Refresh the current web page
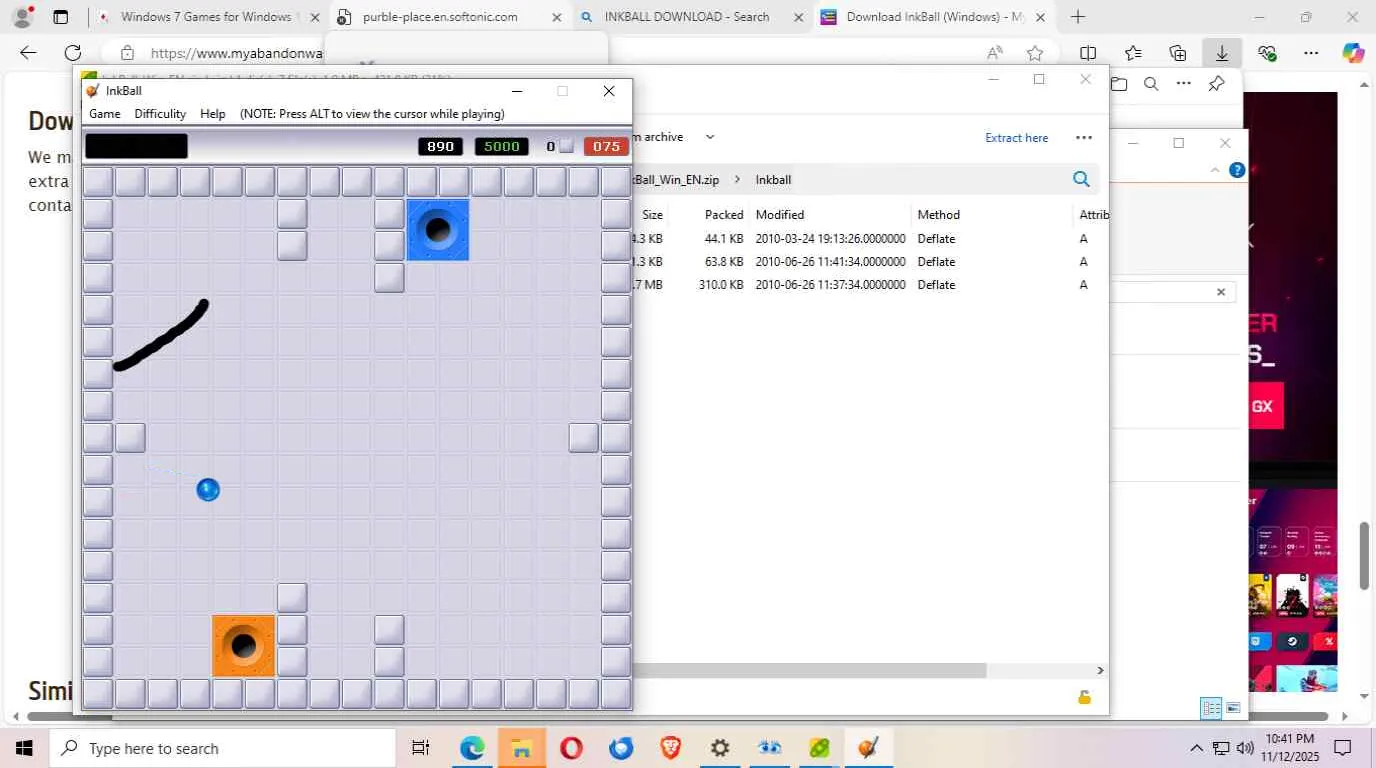Viewport: 1376px width, 768px height. coord(72,53)
